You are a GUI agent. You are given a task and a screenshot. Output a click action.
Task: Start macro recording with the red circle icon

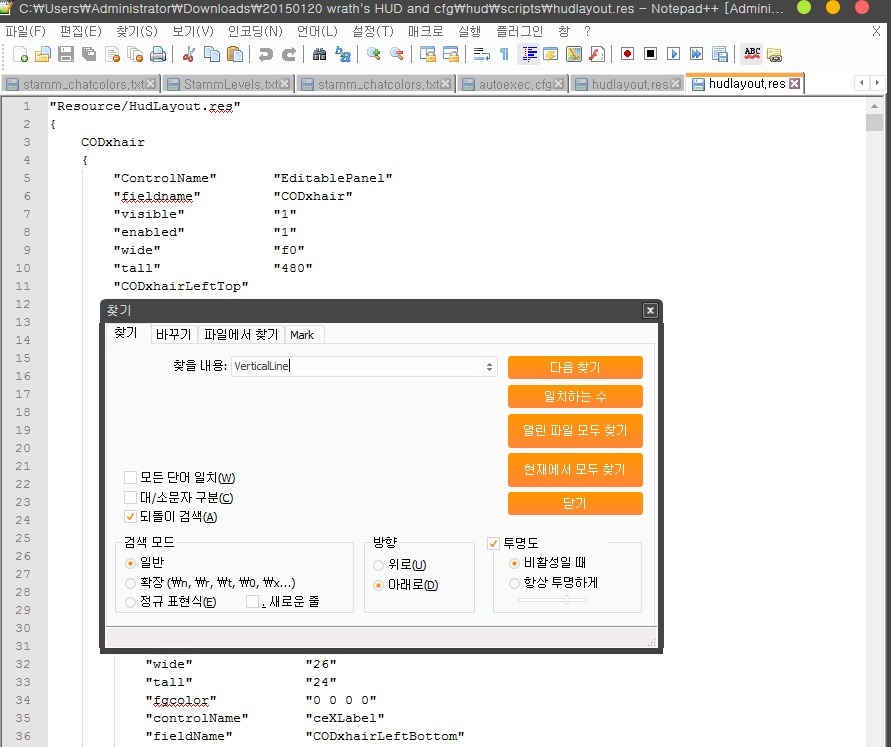click(x=627, y=54)
